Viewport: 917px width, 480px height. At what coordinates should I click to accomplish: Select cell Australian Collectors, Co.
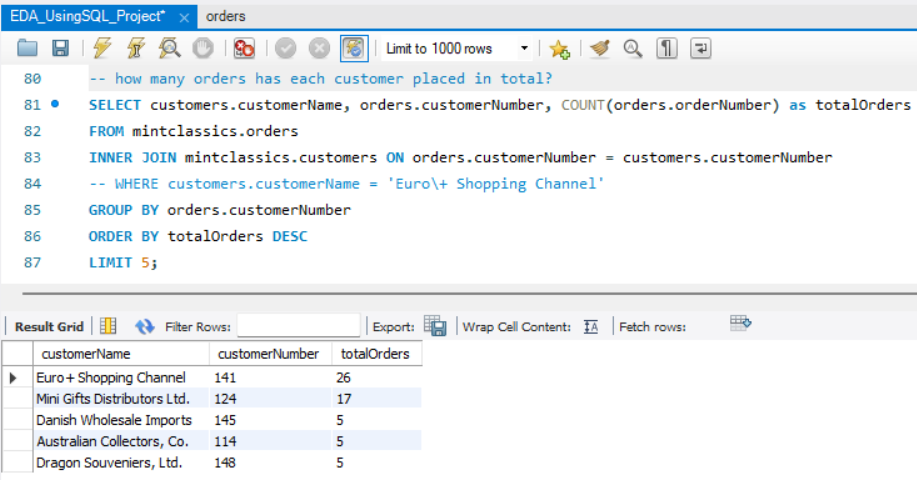click(x=121, y=441)
